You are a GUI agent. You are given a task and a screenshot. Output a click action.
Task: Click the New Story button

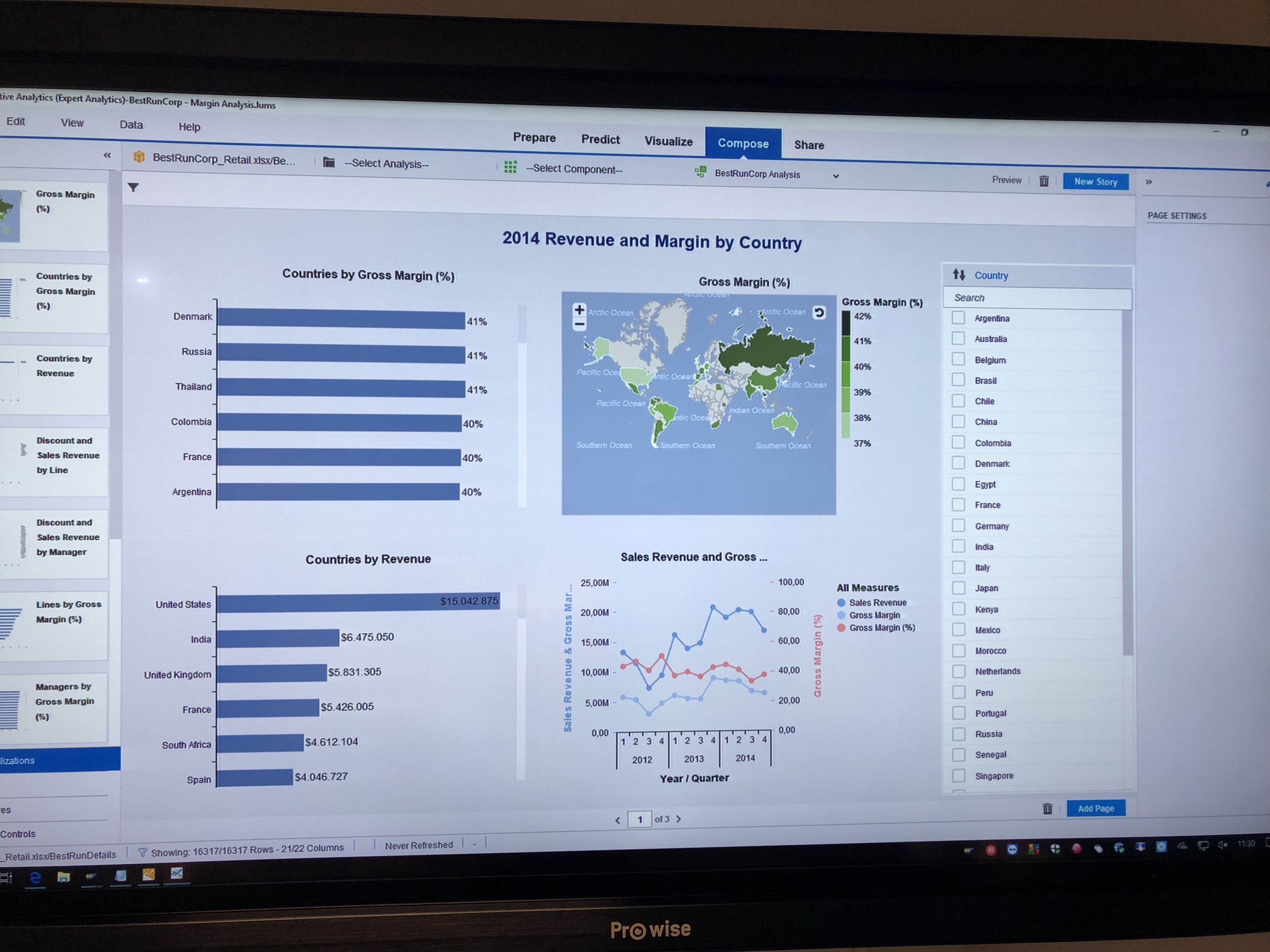pyautogui.click(x=1096, y=181)
